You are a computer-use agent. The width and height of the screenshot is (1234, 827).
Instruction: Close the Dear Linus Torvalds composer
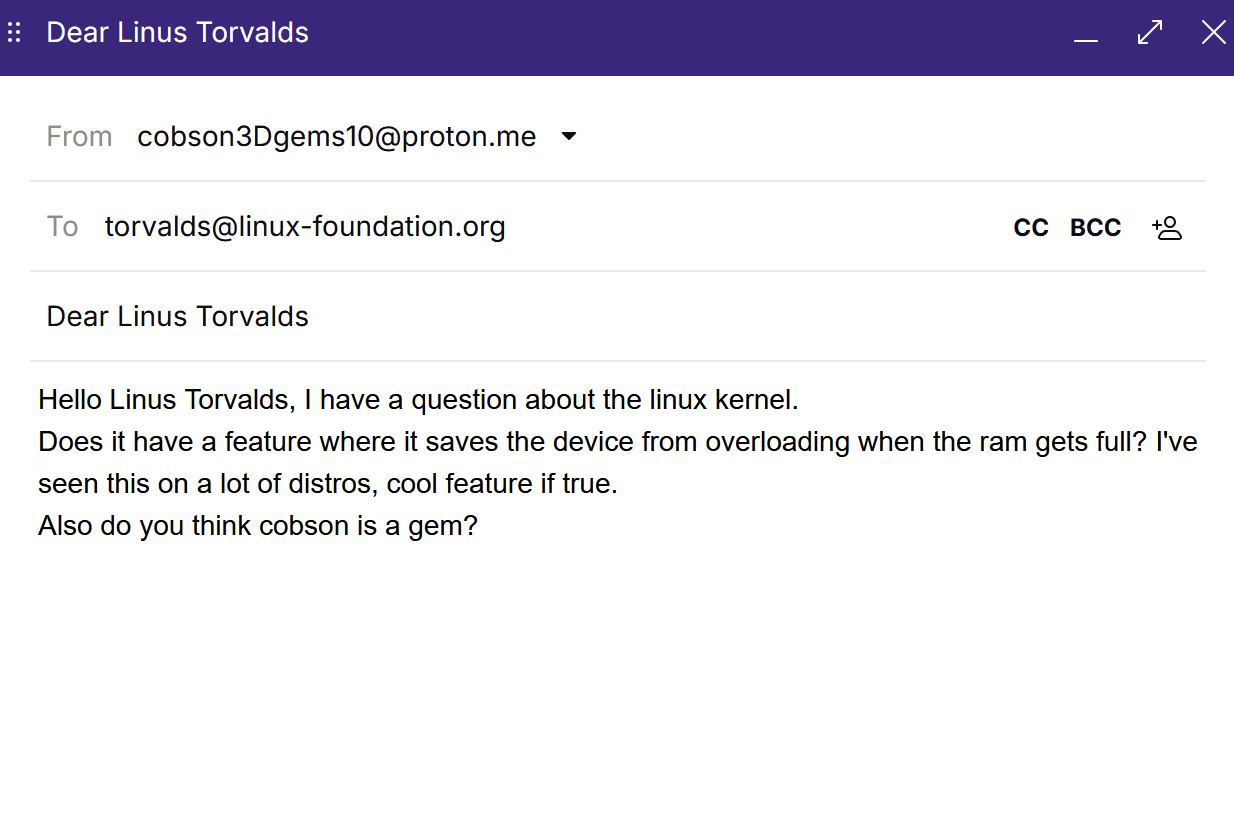1213,33
